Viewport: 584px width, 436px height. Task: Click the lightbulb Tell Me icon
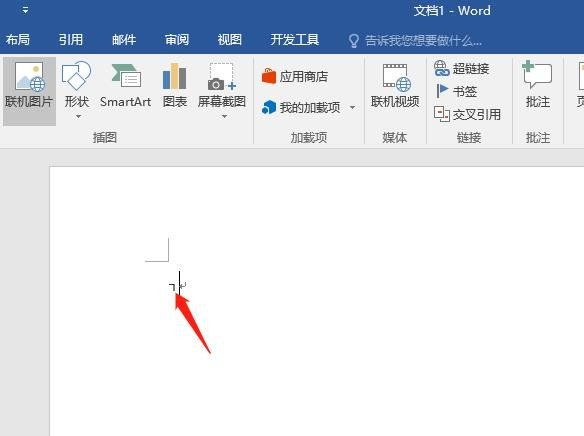point(353,41)
